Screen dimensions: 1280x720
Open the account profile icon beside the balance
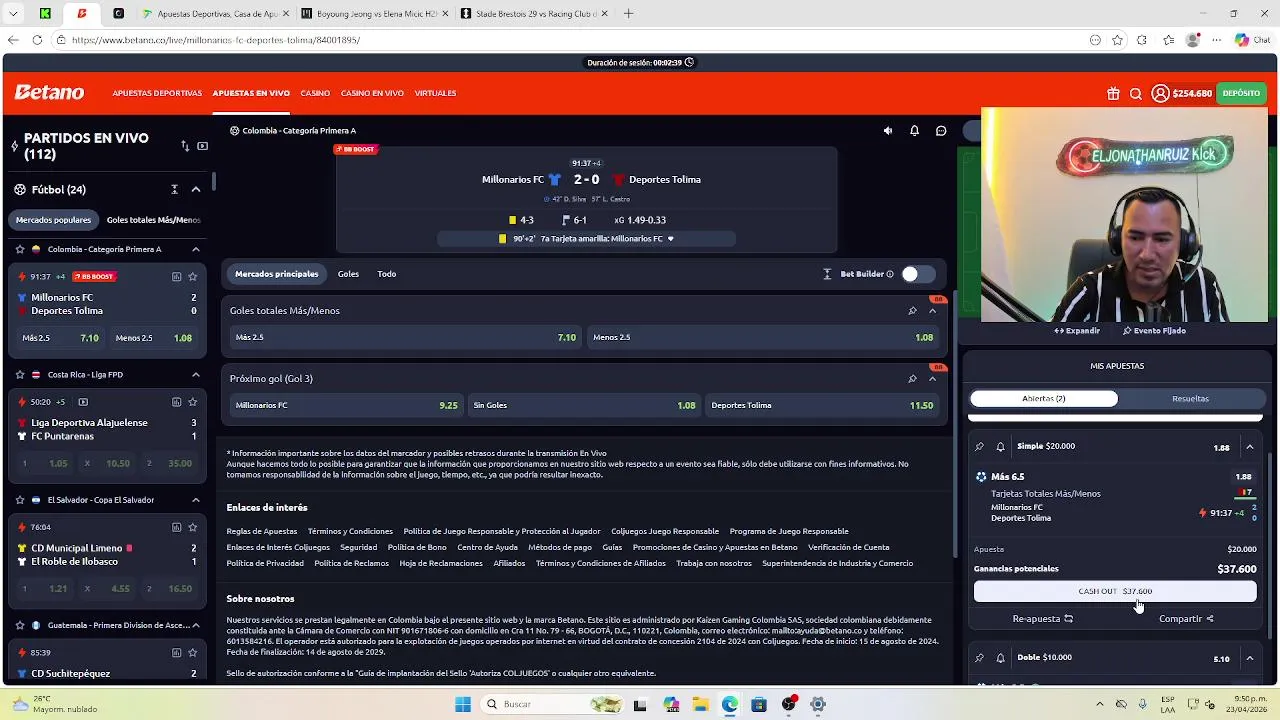(1160, 93)
